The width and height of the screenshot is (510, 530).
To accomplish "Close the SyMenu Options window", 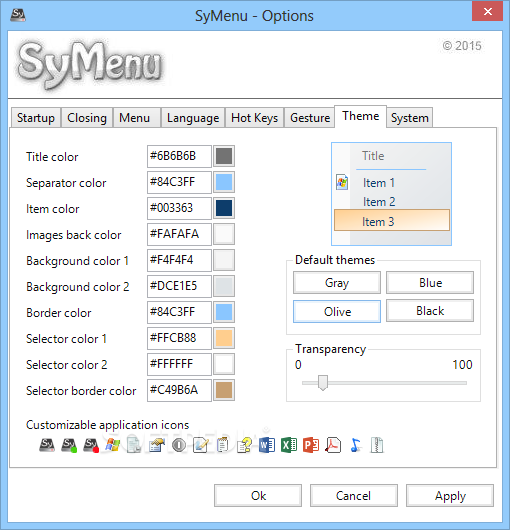I will (487, 11).
